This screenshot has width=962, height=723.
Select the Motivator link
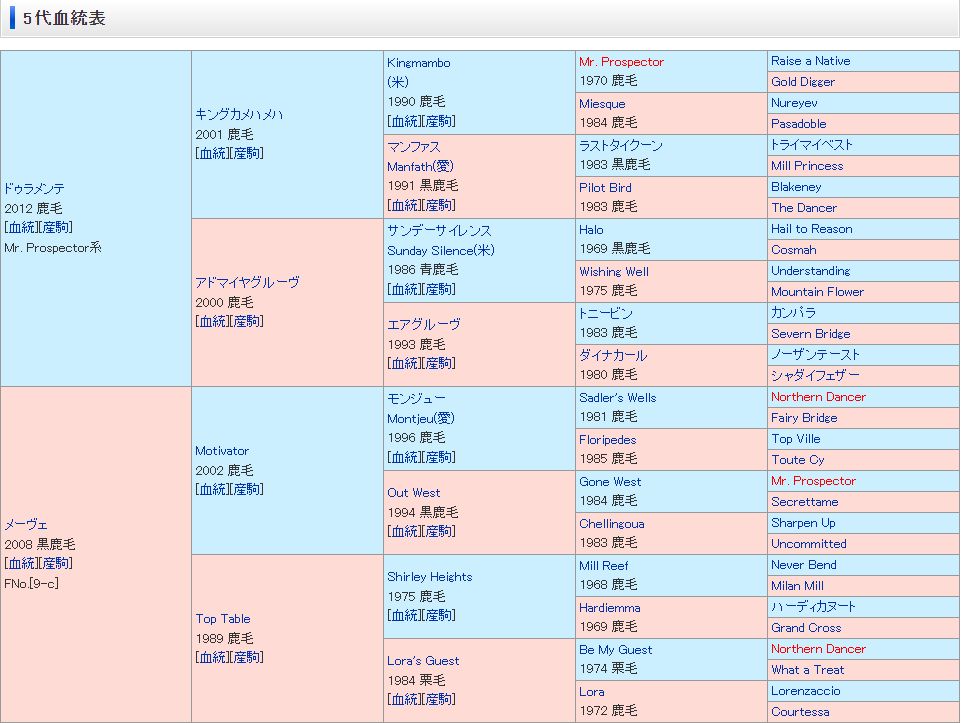pyautogui.click(x=222, y=451)
